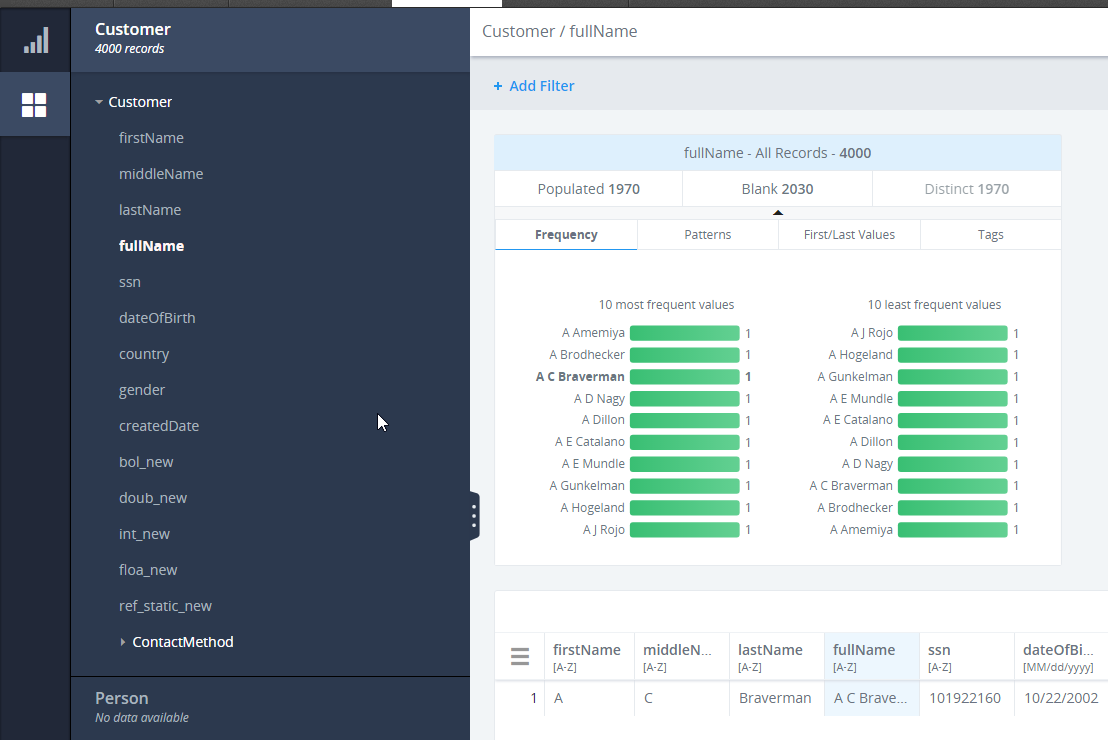Click the 101922160 ssn cell
The width and height of the screenshot is (1108, 740).
tap(965, 698)
